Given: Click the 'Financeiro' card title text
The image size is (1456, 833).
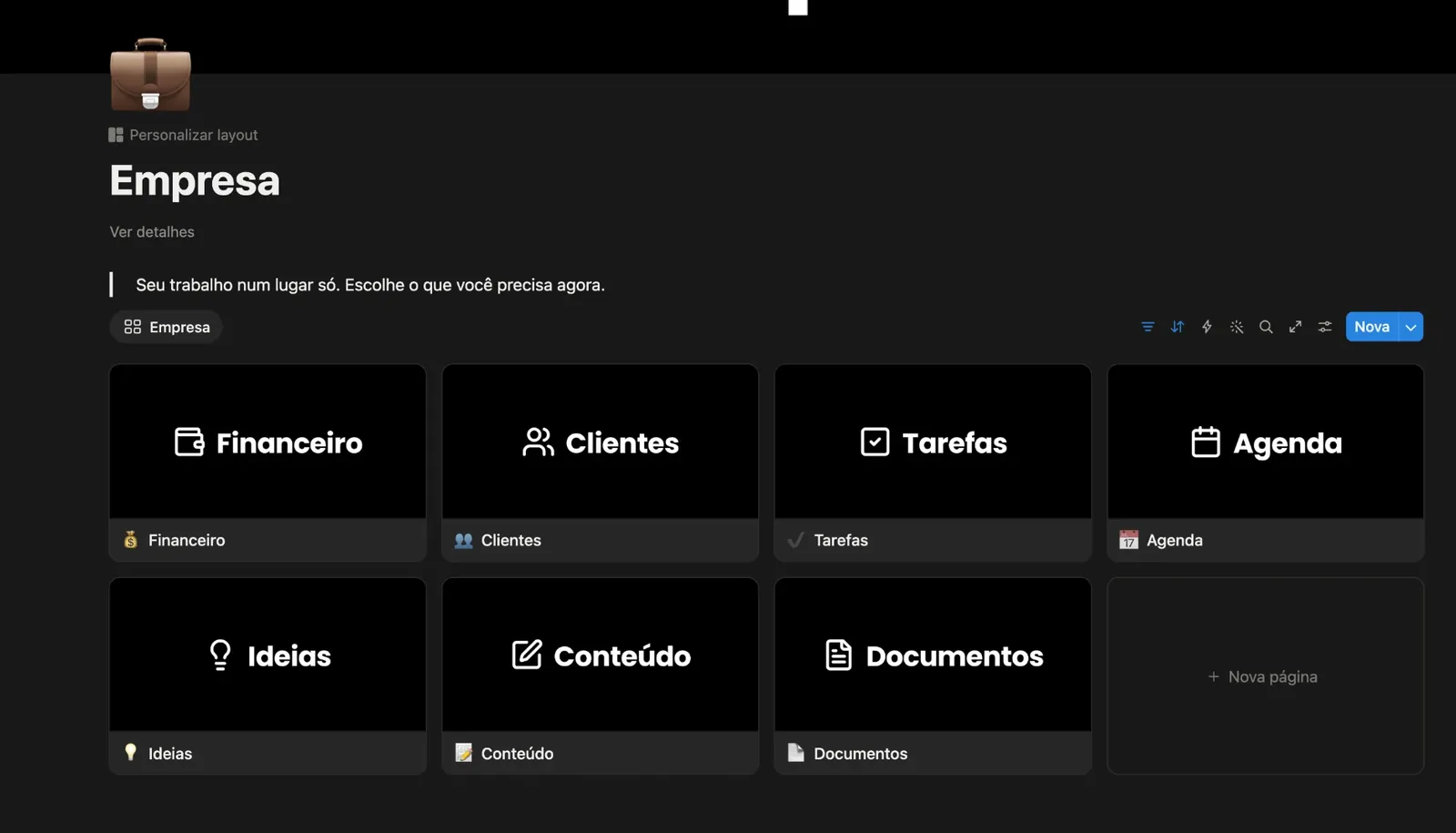Looking at the screenshot, I should click(187, 540).
